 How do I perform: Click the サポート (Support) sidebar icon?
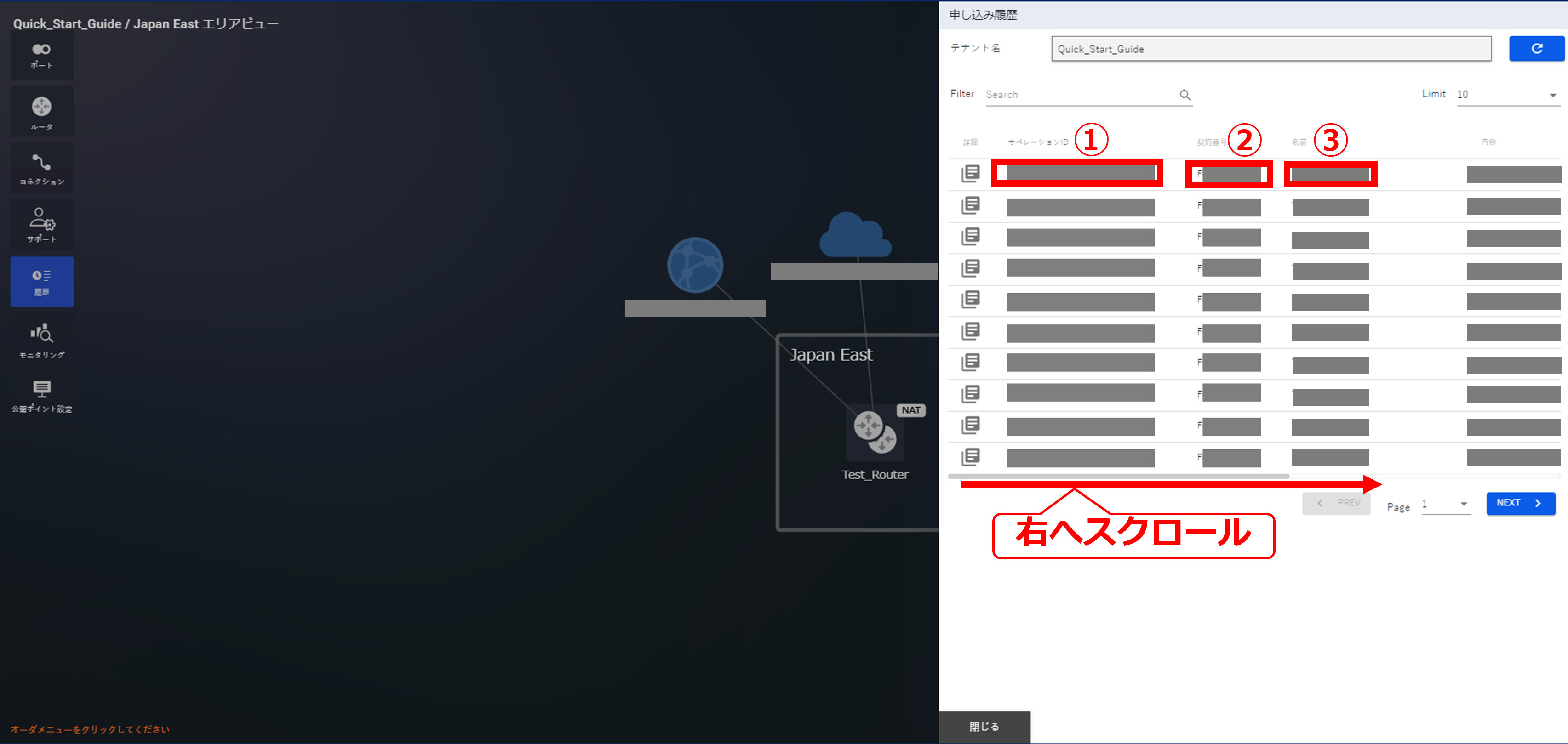click(x=41, y=224)
